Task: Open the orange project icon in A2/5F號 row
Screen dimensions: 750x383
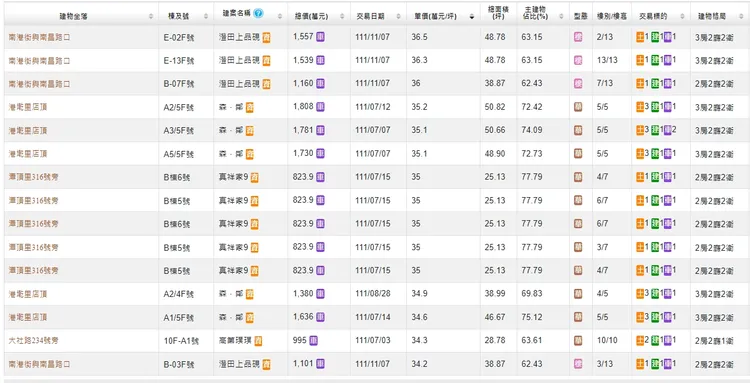Action: point(250,108)
